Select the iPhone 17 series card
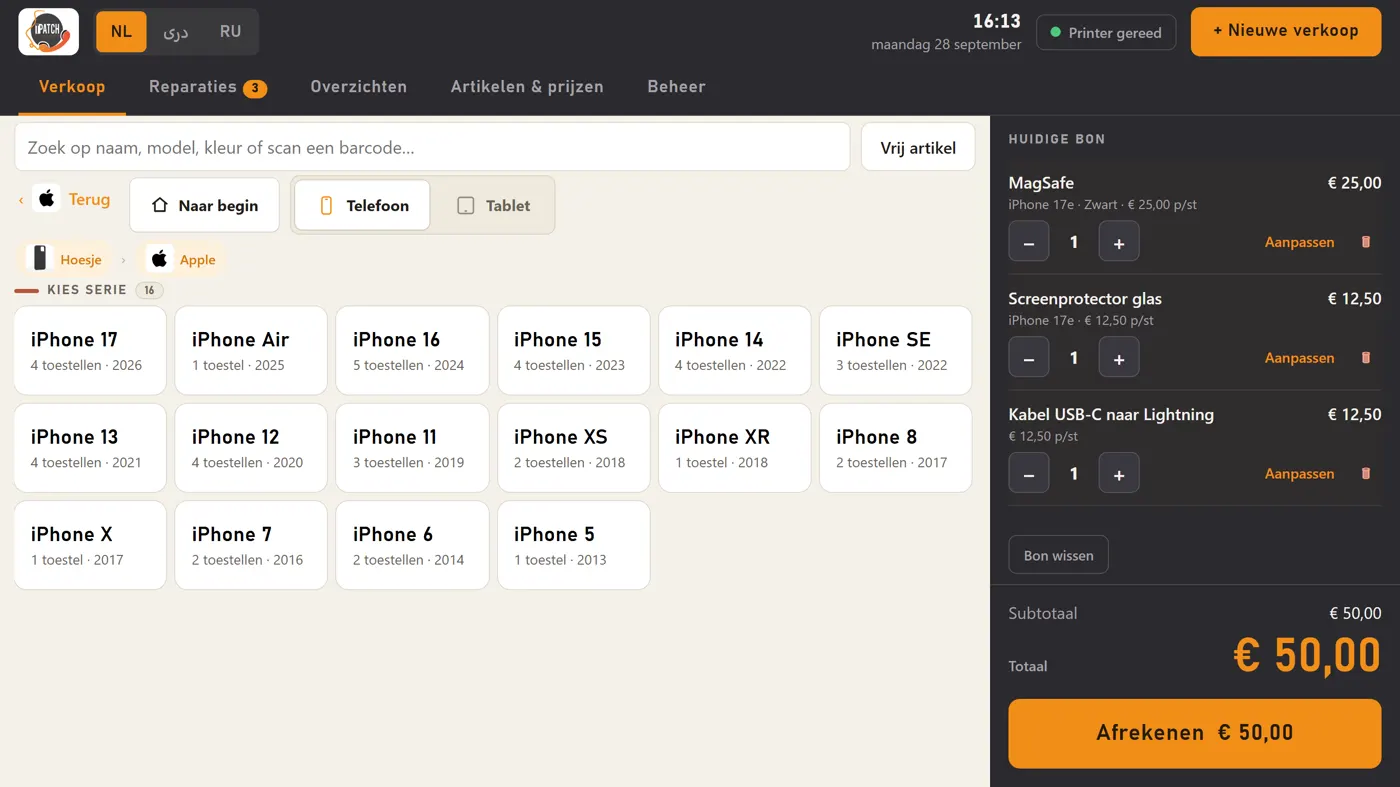 point(90,350)
